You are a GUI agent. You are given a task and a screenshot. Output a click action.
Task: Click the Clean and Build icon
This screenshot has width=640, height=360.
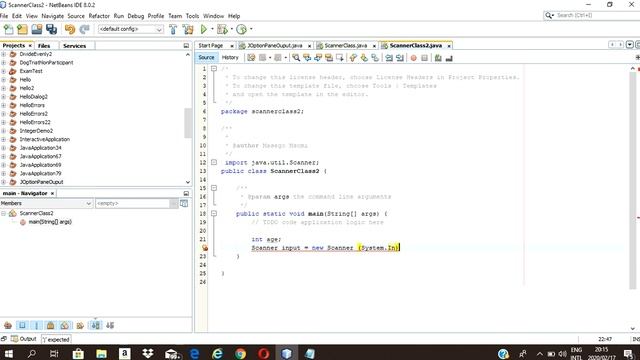[188, 29]
